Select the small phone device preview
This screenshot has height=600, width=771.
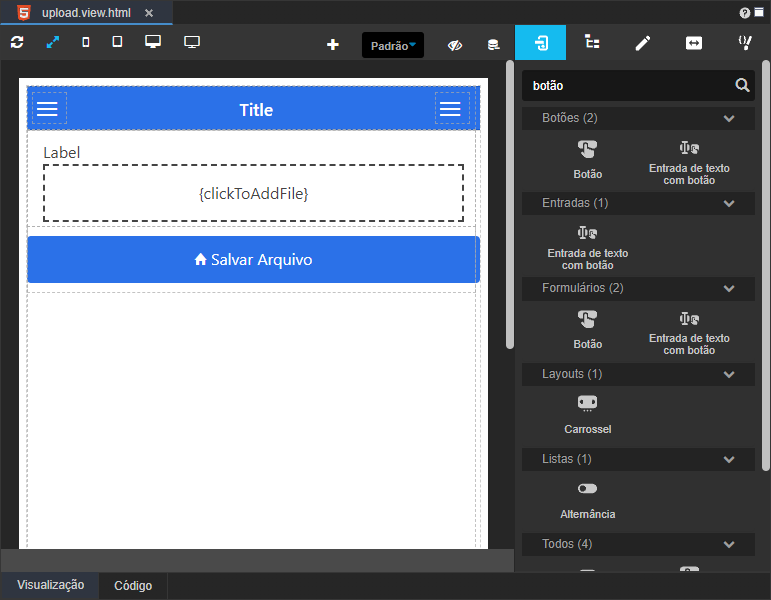click(x=86, y=42)
